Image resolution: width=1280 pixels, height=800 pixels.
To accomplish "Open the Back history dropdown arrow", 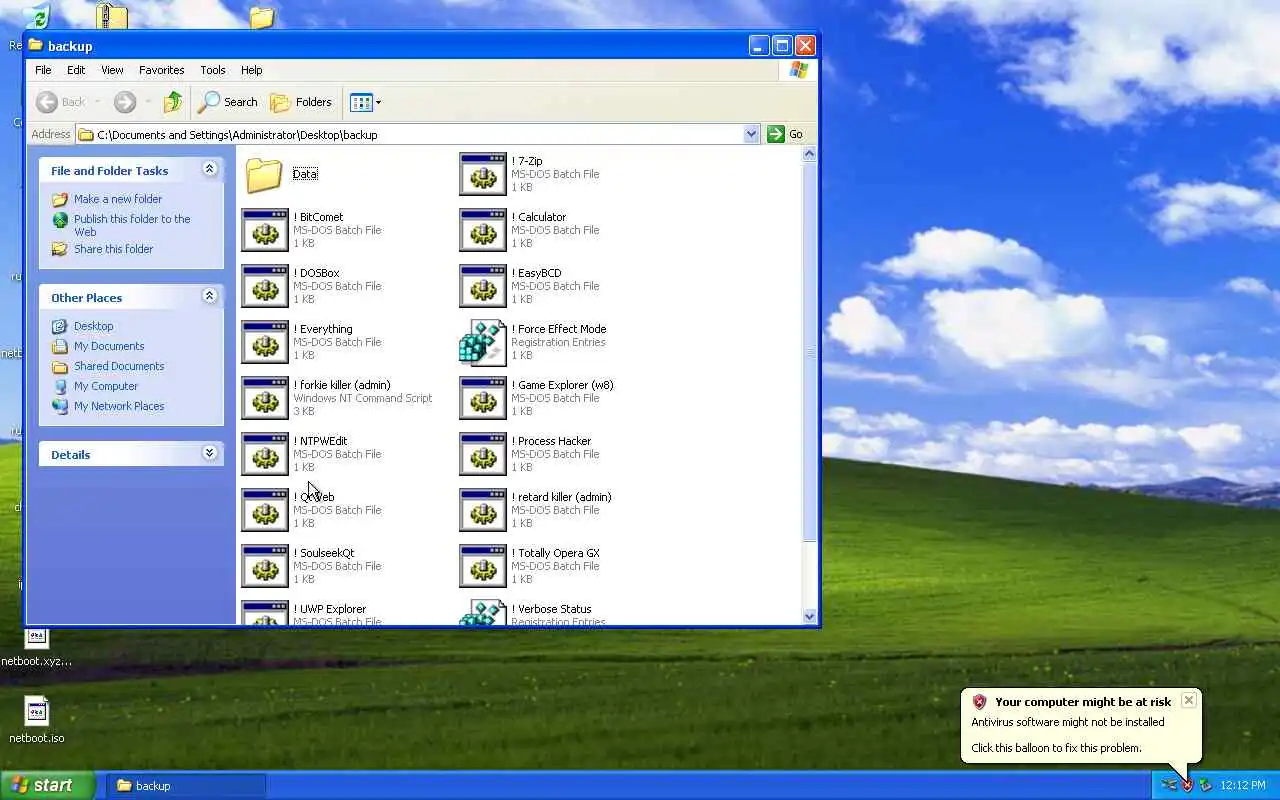I will coord(97,102).
